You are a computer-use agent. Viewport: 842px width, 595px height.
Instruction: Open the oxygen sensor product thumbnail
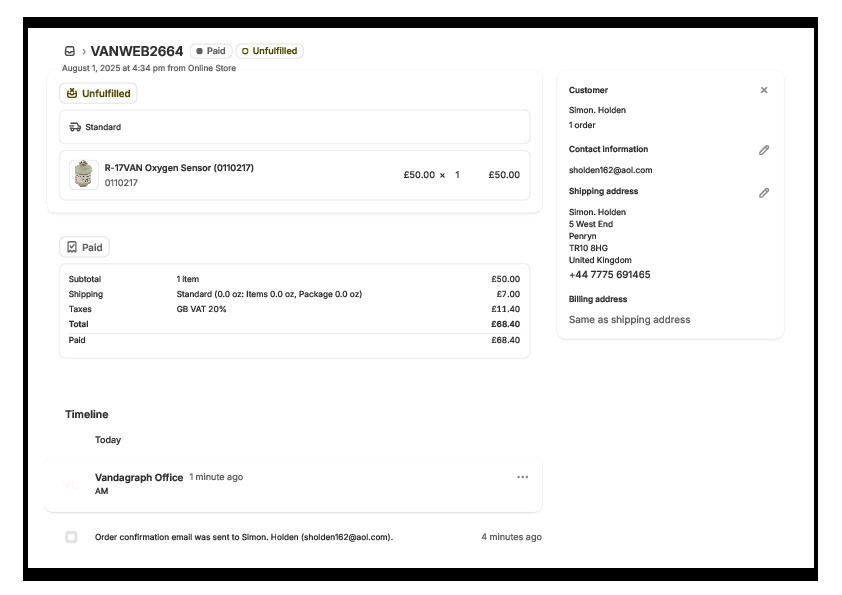[x=84, y=175]
